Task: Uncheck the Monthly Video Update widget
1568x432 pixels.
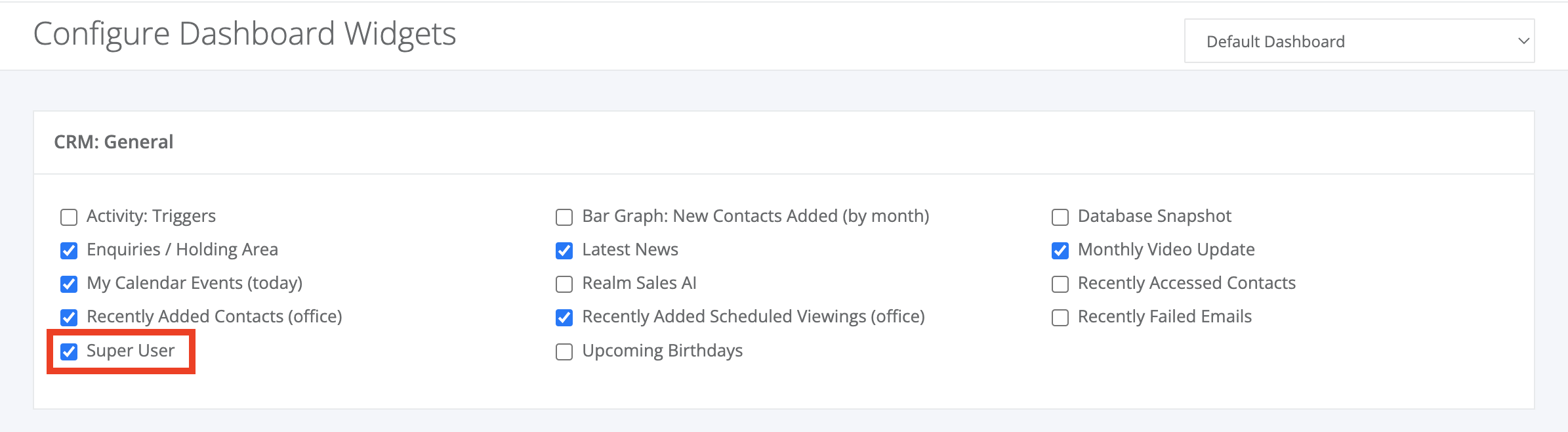Action: (1060, 251)
